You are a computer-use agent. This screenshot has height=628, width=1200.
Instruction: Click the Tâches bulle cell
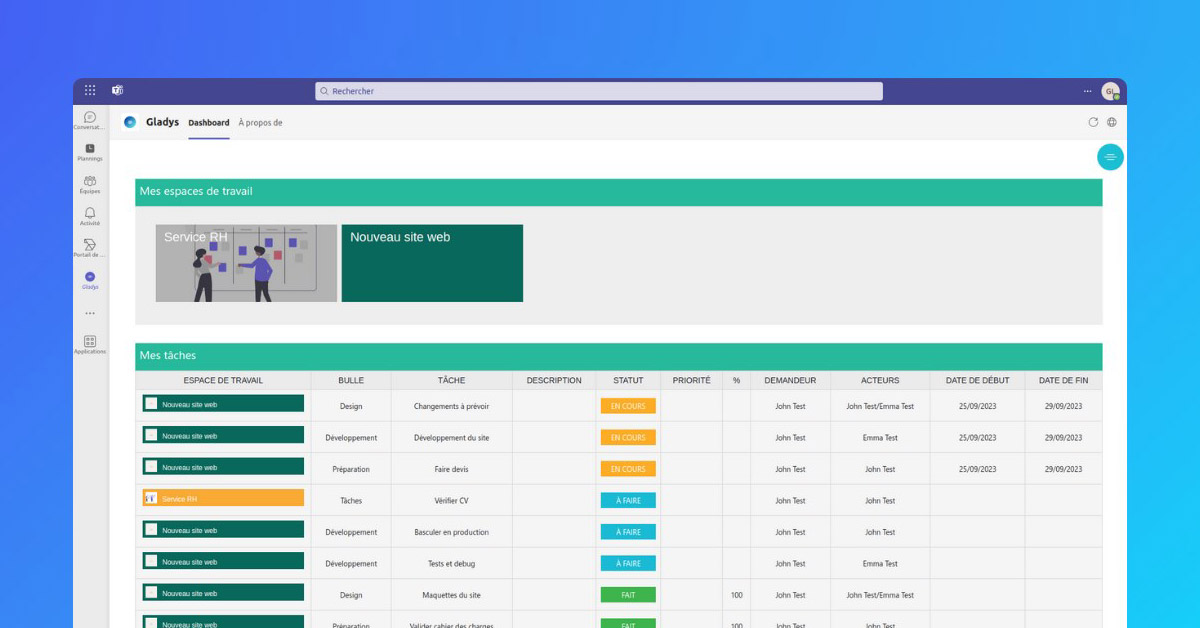[x=351, y=501]
